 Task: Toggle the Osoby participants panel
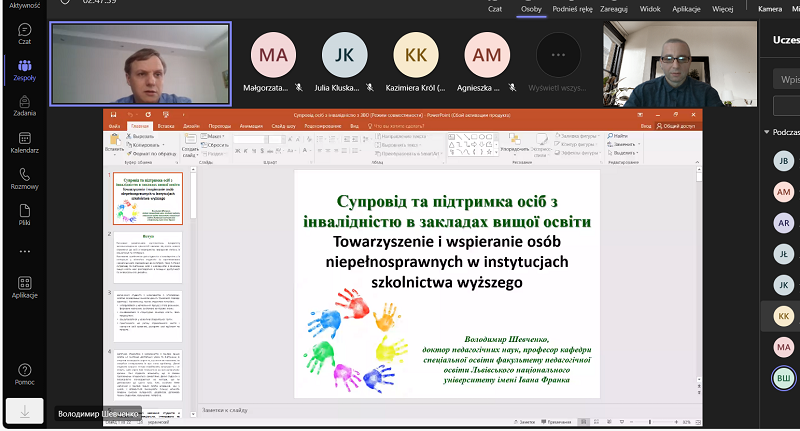coord(531,8)
